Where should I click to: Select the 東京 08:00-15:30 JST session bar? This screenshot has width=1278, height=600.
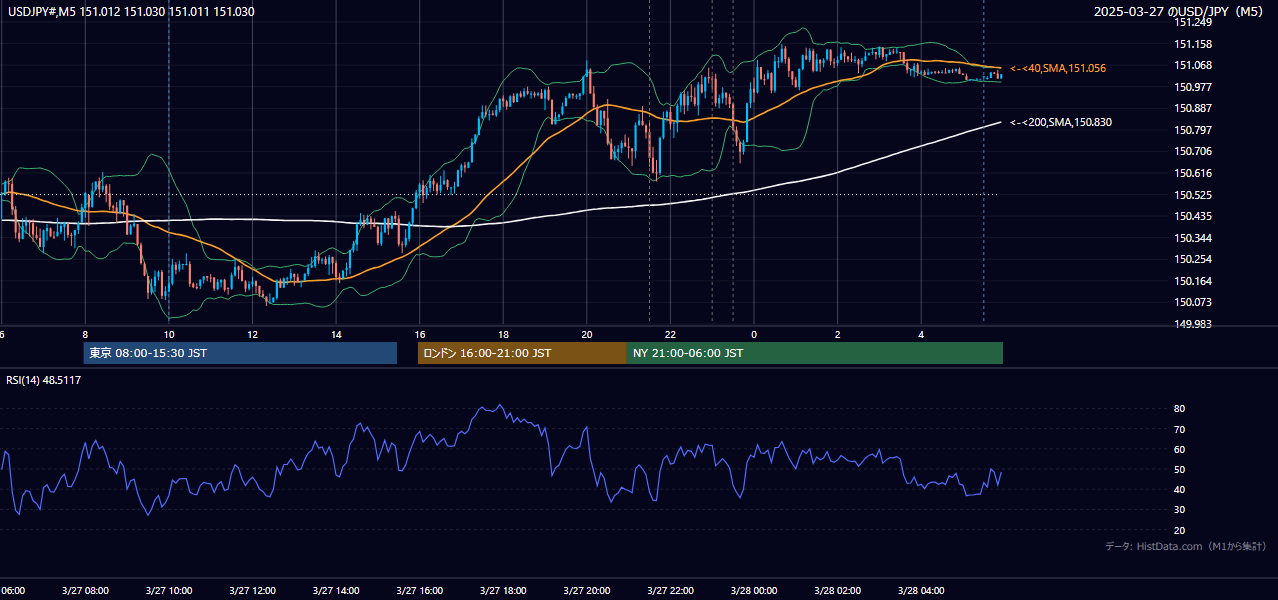[x=240, y=353]
